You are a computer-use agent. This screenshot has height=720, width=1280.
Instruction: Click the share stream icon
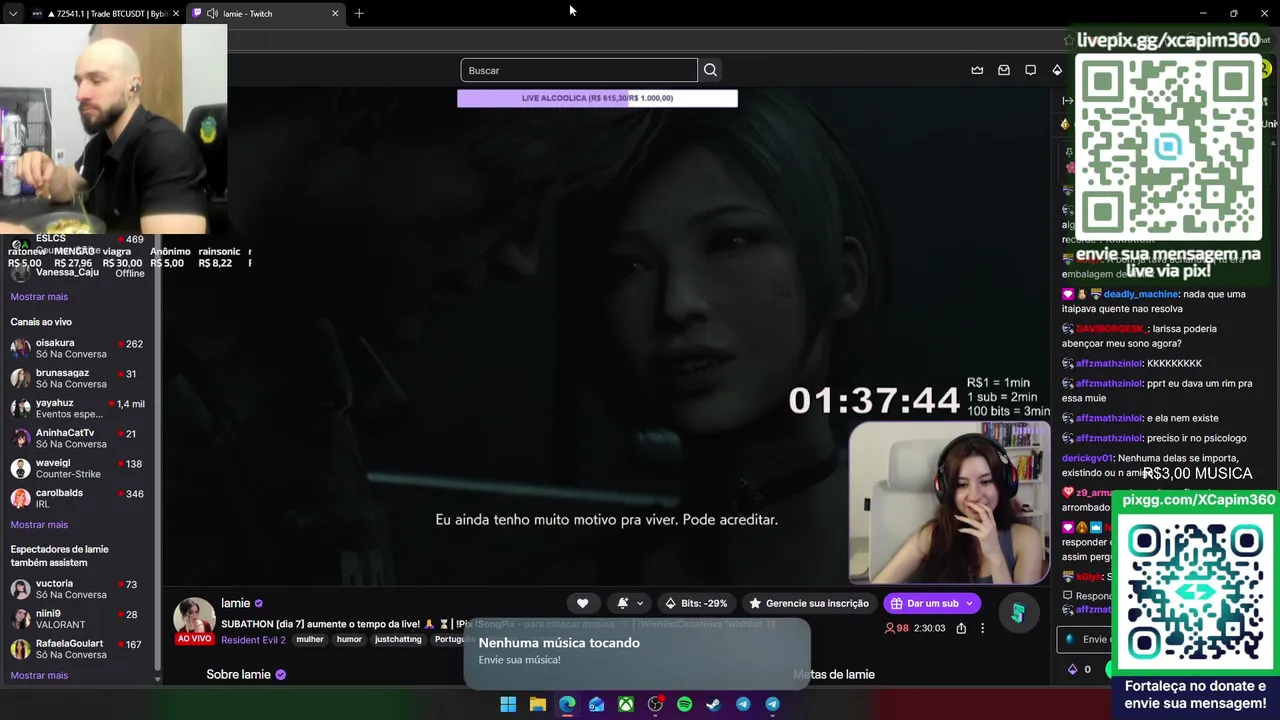[x=961, y=628]
